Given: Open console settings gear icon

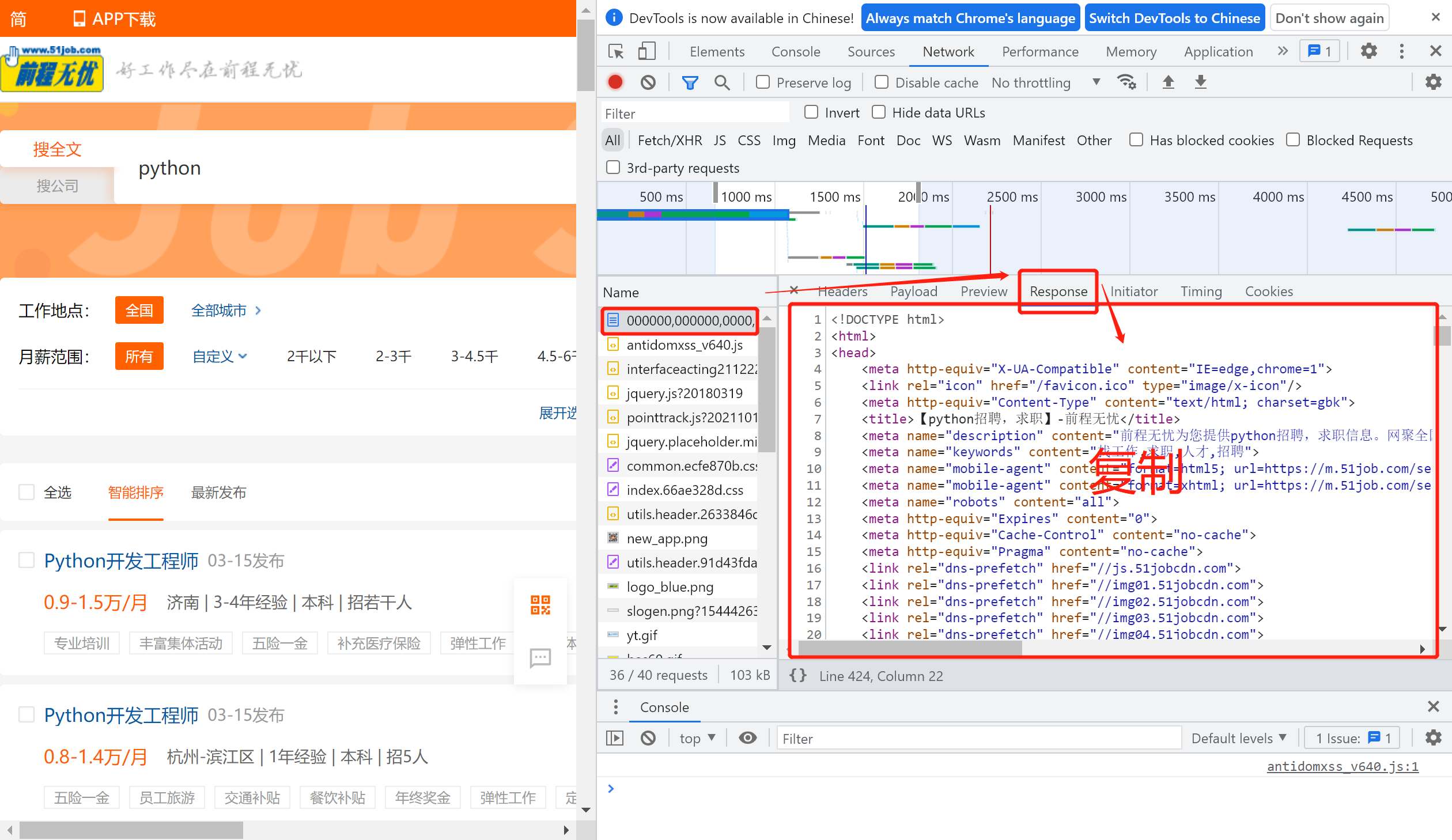Looking at the screenshot, I should click(1433, 738).
